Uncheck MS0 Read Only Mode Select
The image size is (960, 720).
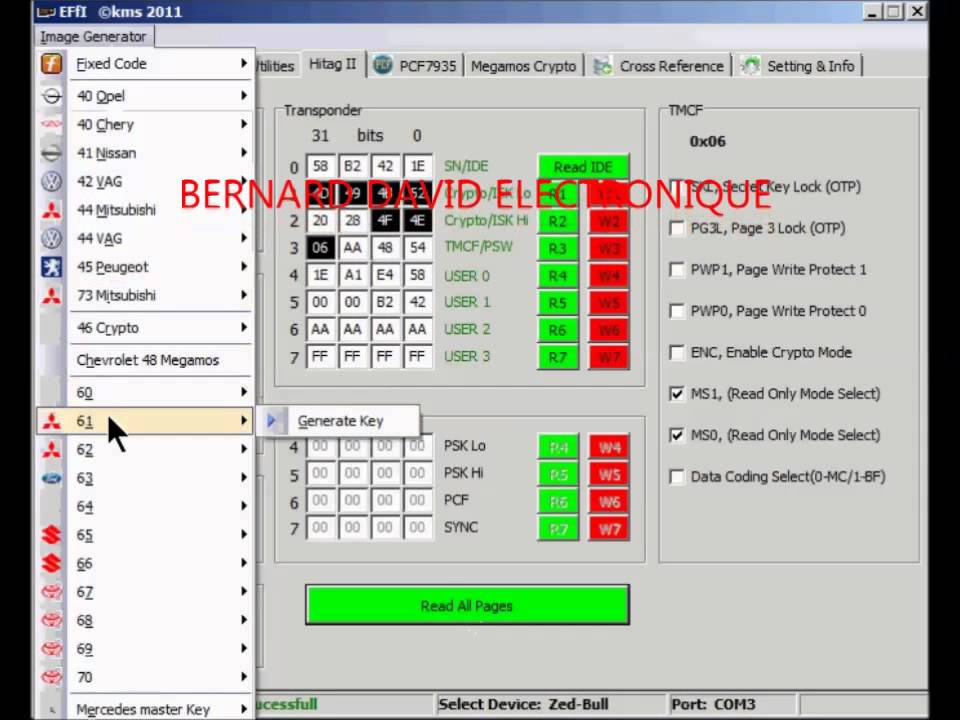[x=677, y=435]
